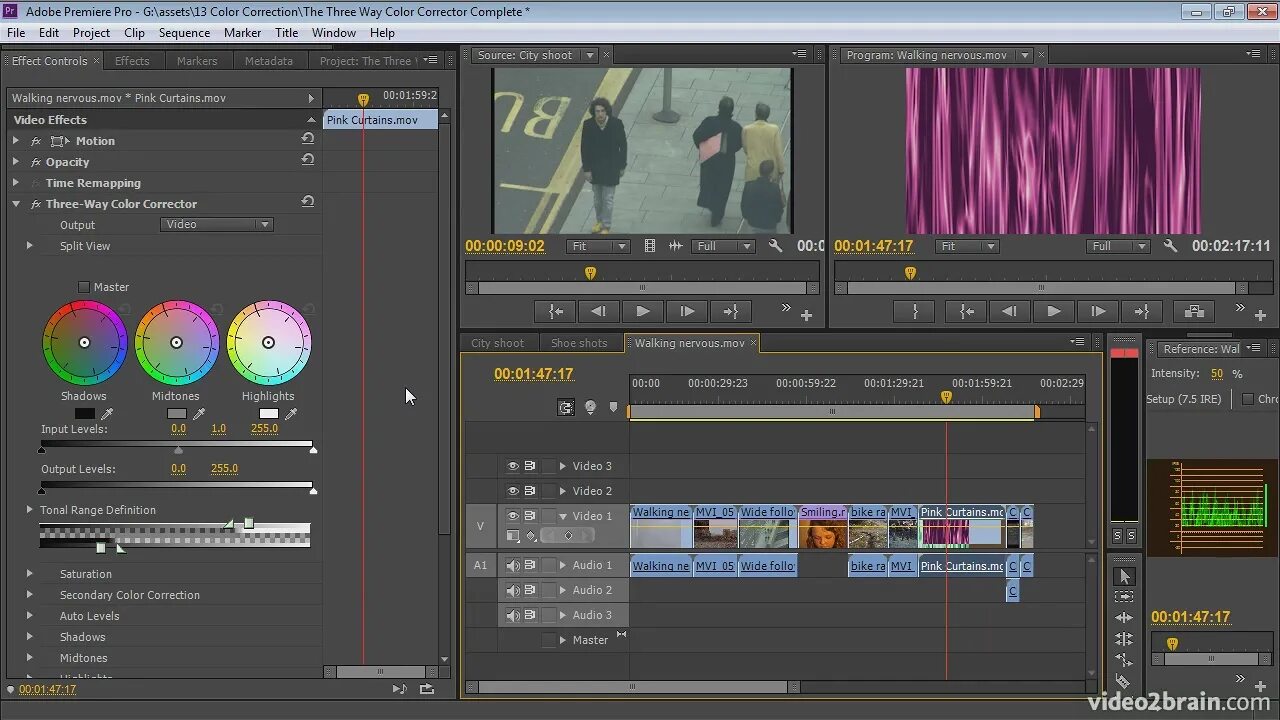The height and width of the screenshot is (720, 1280).
Task: Expand Tonal Range Definition
Action: 29,510
